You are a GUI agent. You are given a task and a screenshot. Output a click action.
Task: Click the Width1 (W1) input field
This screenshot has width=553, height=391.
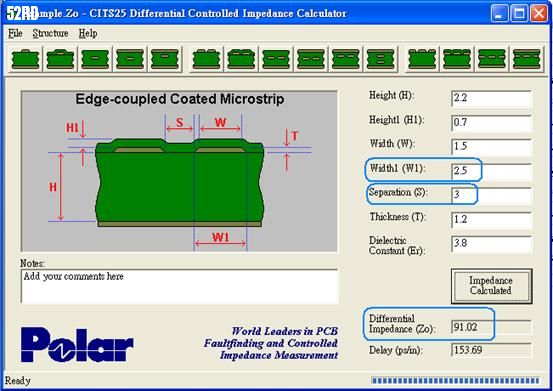[x=491, y=171]
